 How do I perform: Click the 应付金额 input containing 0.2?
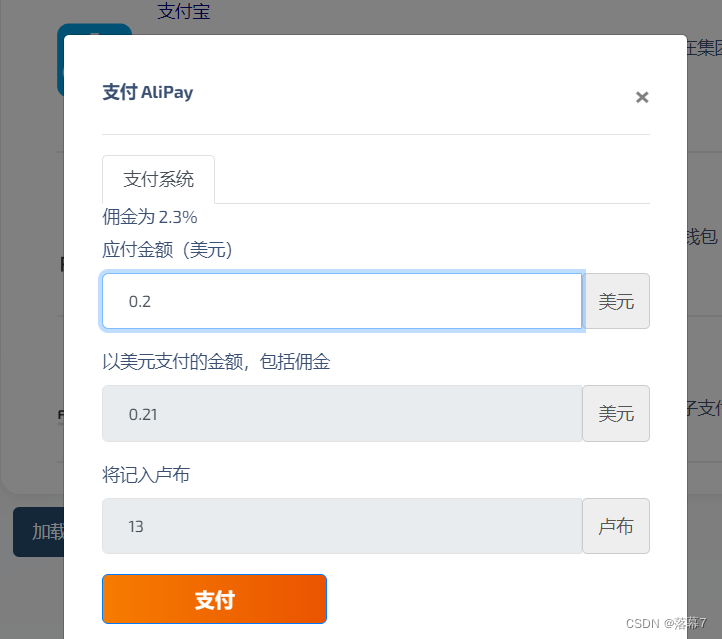tap(342, 301)
